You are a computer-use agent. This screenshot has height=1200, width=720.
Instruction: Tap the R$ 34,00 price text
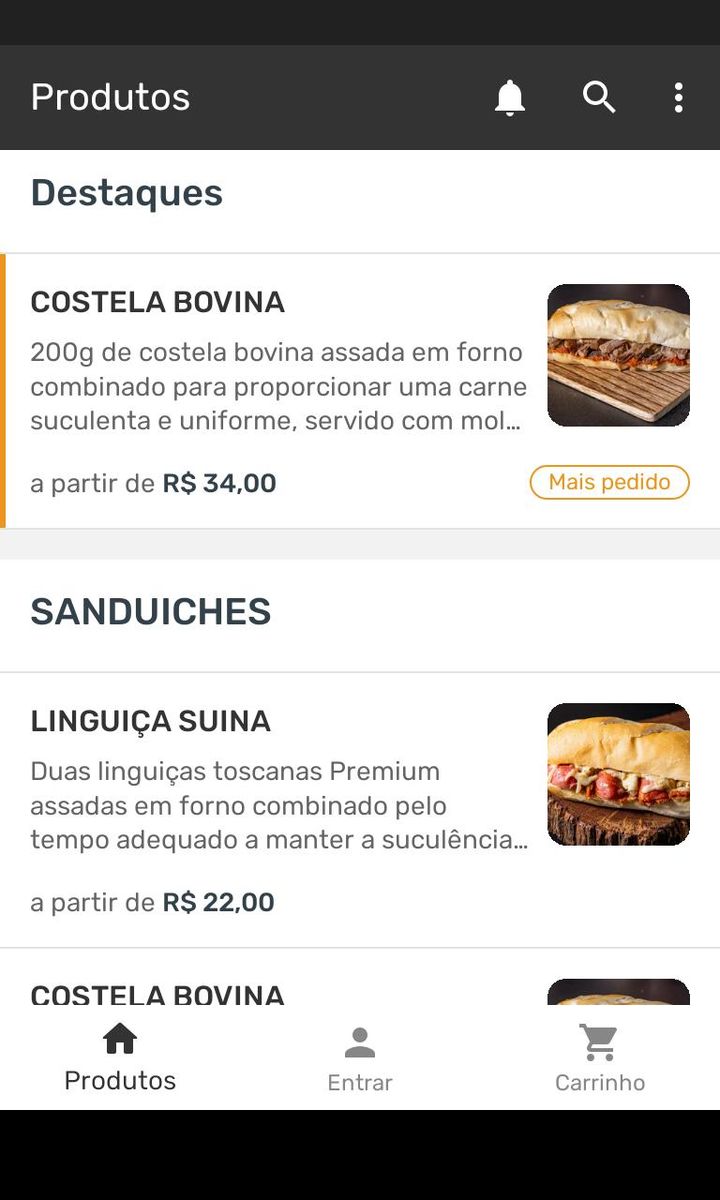(219, 484)
